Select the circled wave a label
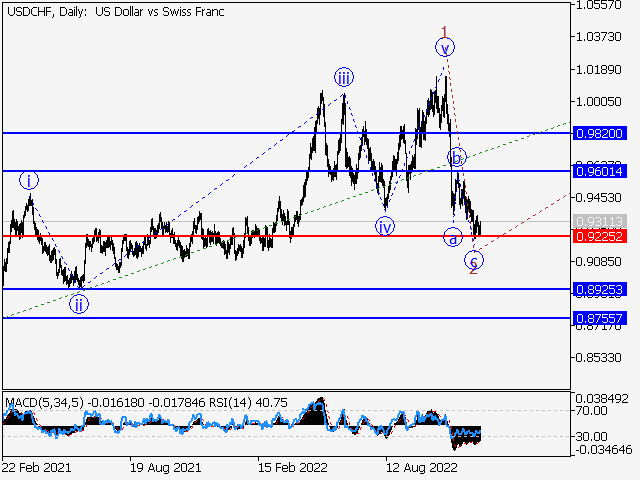Image resolution: width=640 pixels, height=480 pixels. tap(453, 237)
